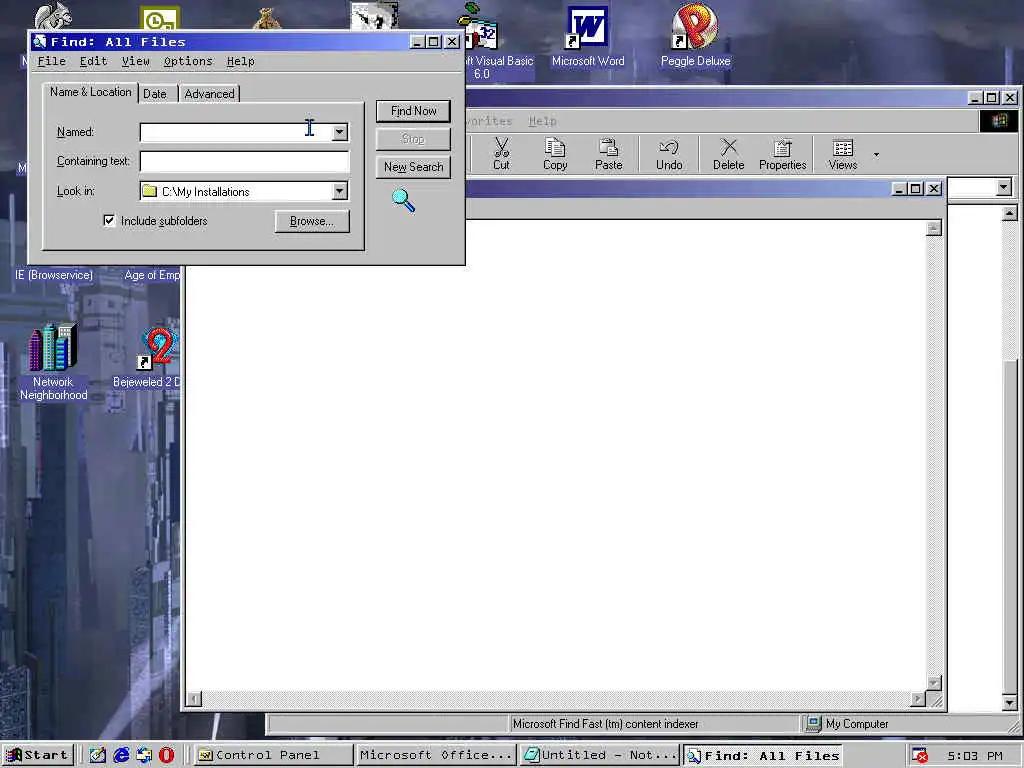Open the Views dropdown arrow
The image size is (1024, 768).
(x=876, y=155)
